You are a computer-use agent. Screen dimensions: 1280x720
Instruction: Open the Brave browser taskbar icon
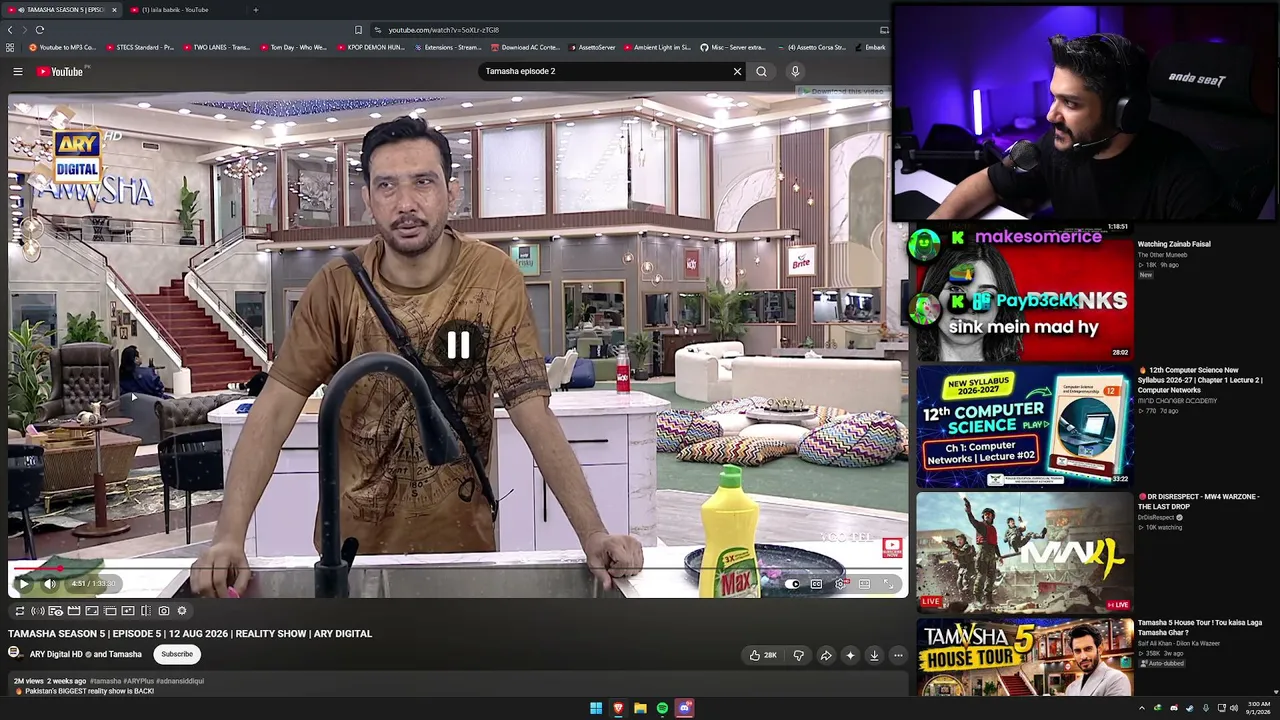tap(618, 708)
